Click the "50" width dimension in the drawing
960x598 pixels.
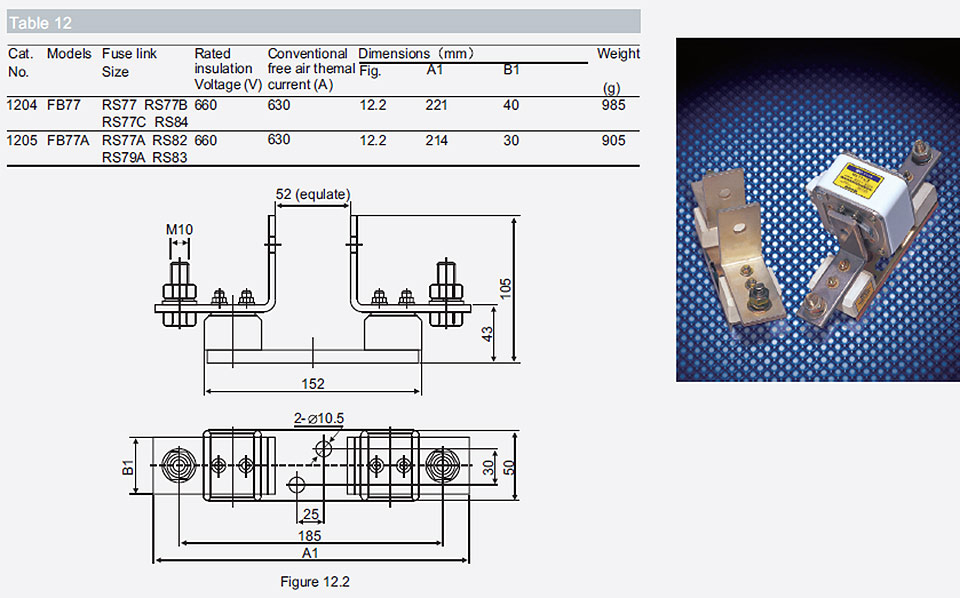click(x=509, y=468)
